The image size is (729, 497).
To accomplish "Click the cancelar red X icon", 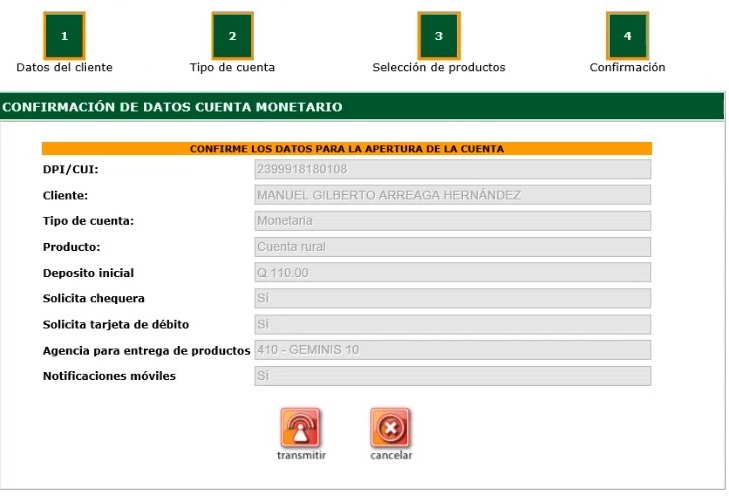I will (x=390, y=427).
